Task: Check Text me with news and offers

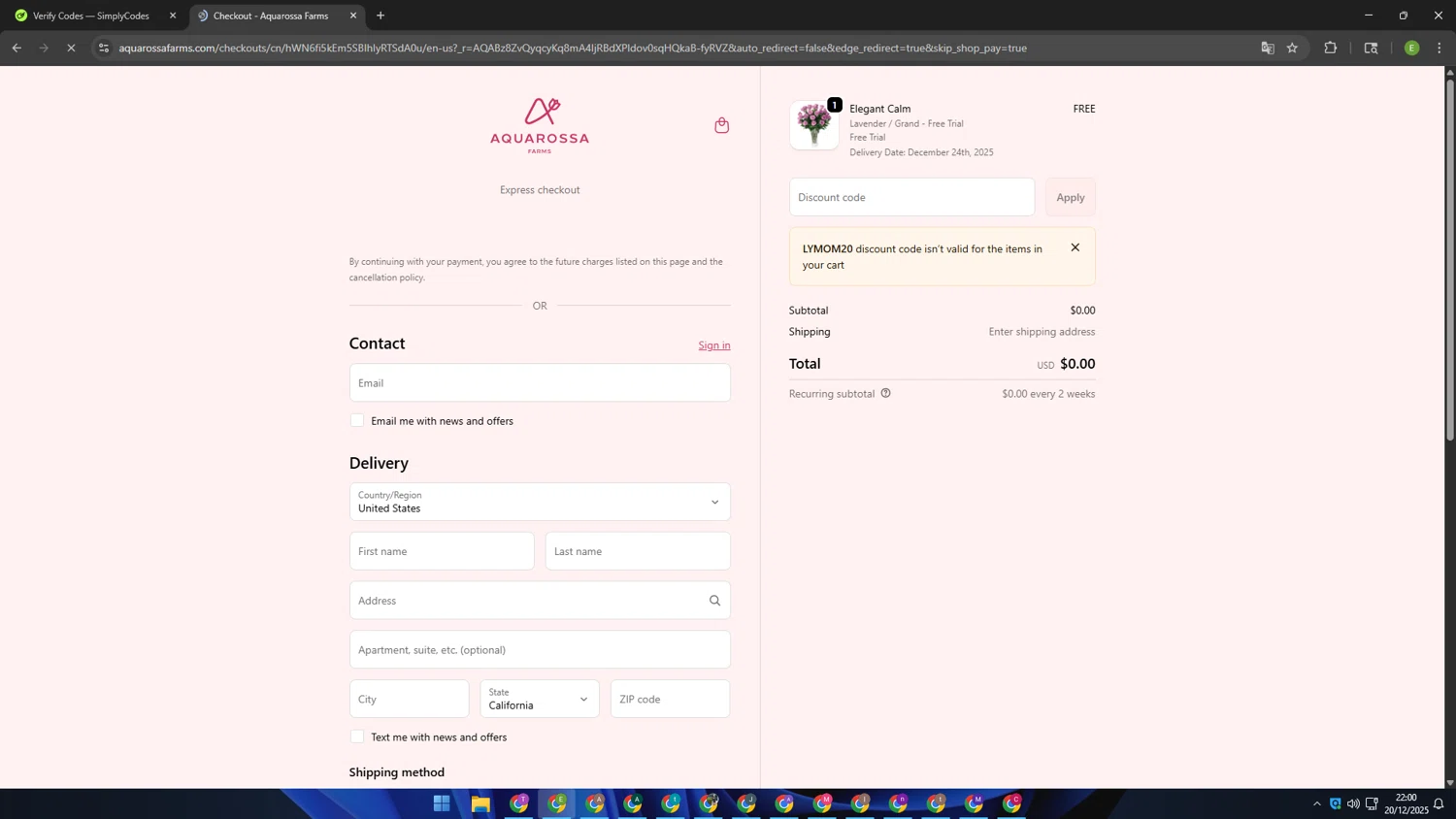Action: pos(357,737)
